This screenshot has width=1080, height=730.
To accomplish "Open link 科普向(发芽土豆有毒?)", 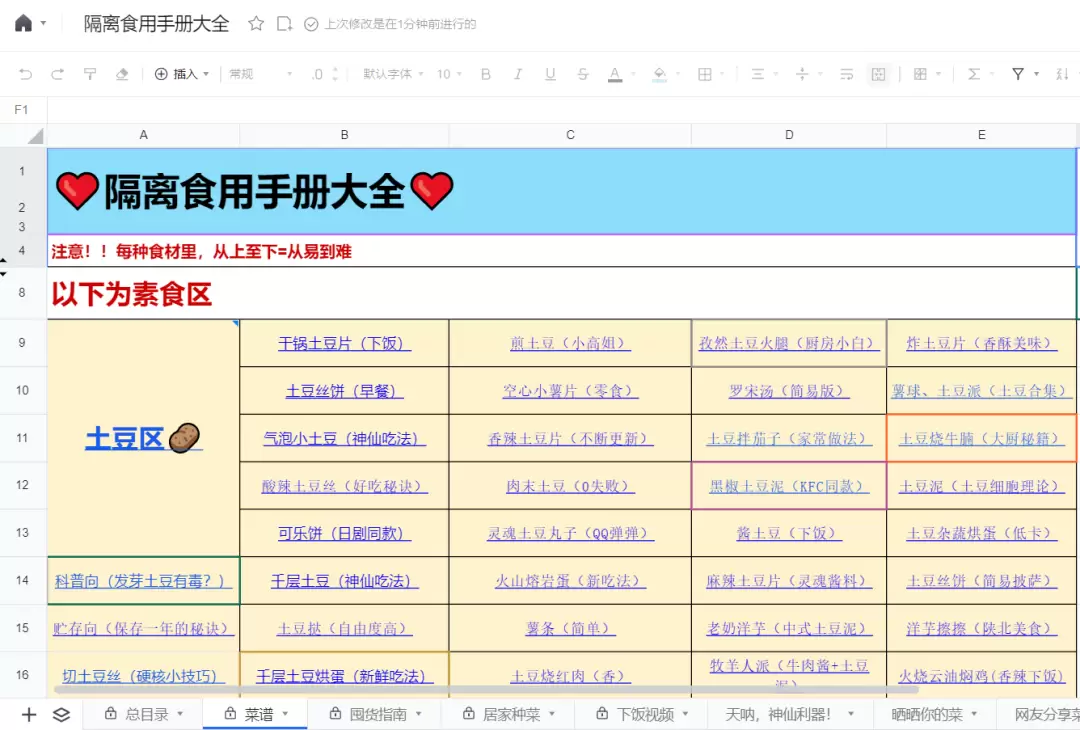I will tap(143, 581).
